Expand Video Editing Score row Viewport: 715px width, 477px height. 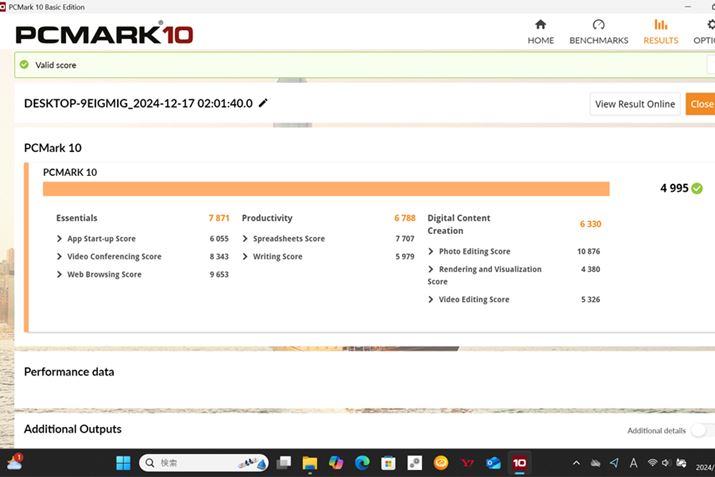(431, 299)
